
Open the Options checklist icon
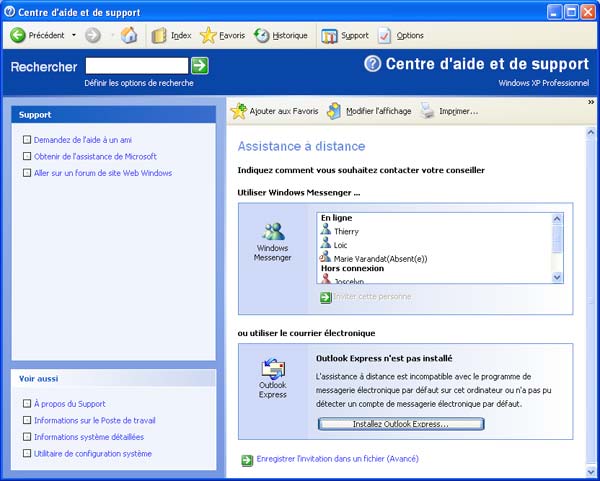(x=385, y=36)
